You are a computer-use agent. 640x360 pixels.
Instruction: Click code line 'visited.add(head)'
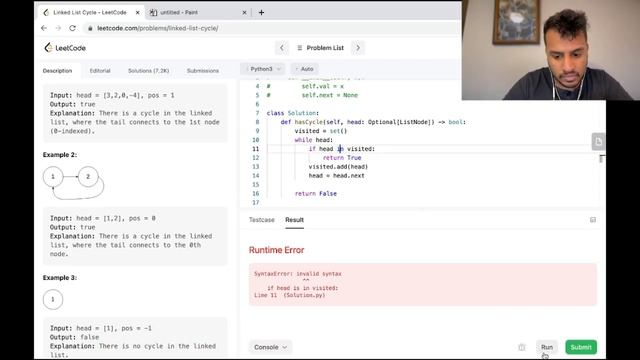tap(338, 167)
